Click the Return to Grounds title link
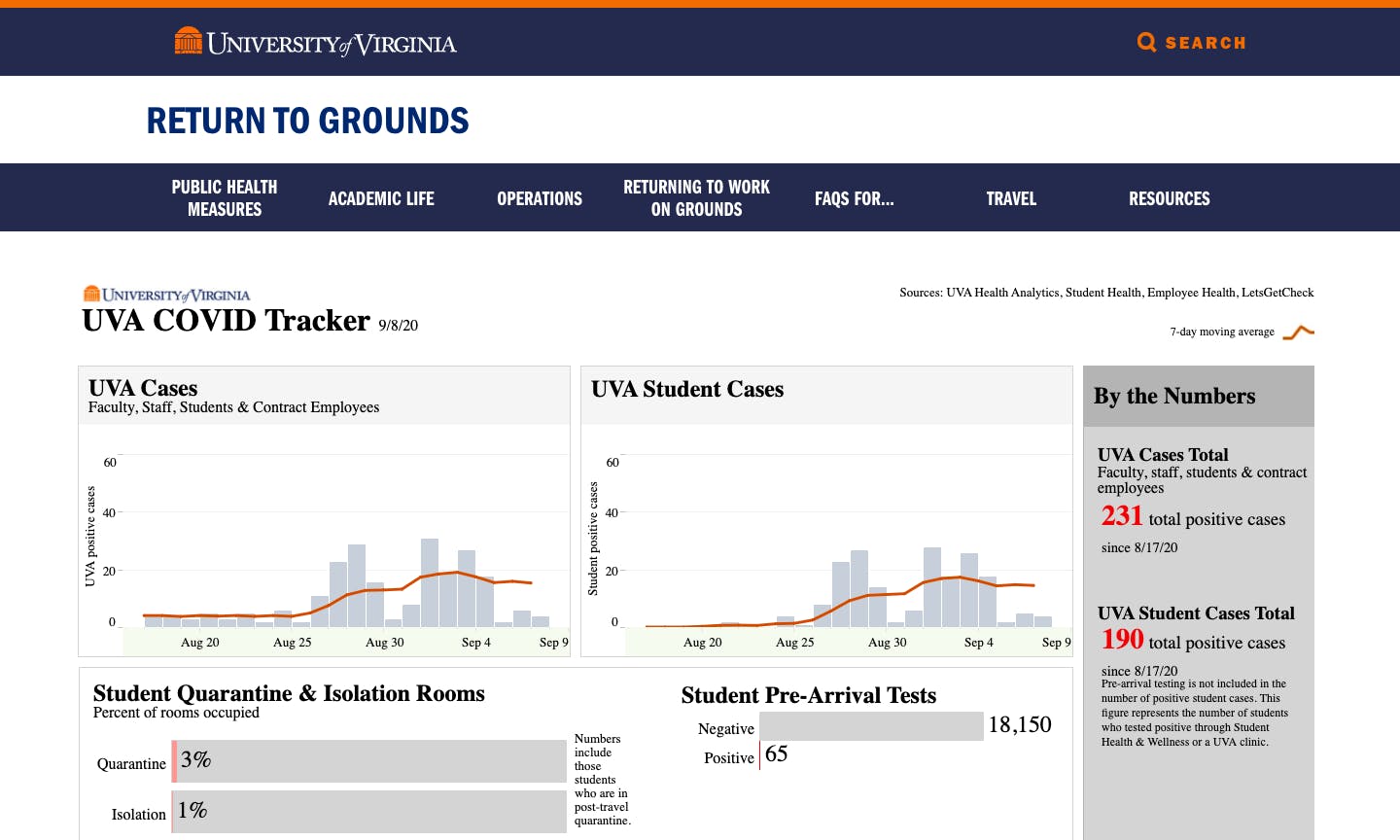The image size is (1400, 840). coord(307,120)
